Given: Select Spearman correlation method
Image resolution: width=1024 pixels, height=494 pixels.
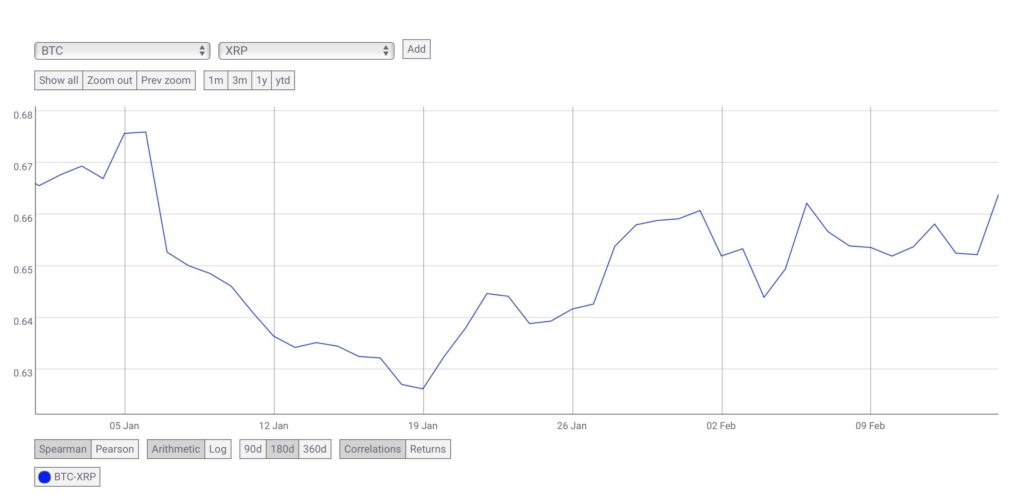Looking at the screenshot, I should tap(63, 449).
